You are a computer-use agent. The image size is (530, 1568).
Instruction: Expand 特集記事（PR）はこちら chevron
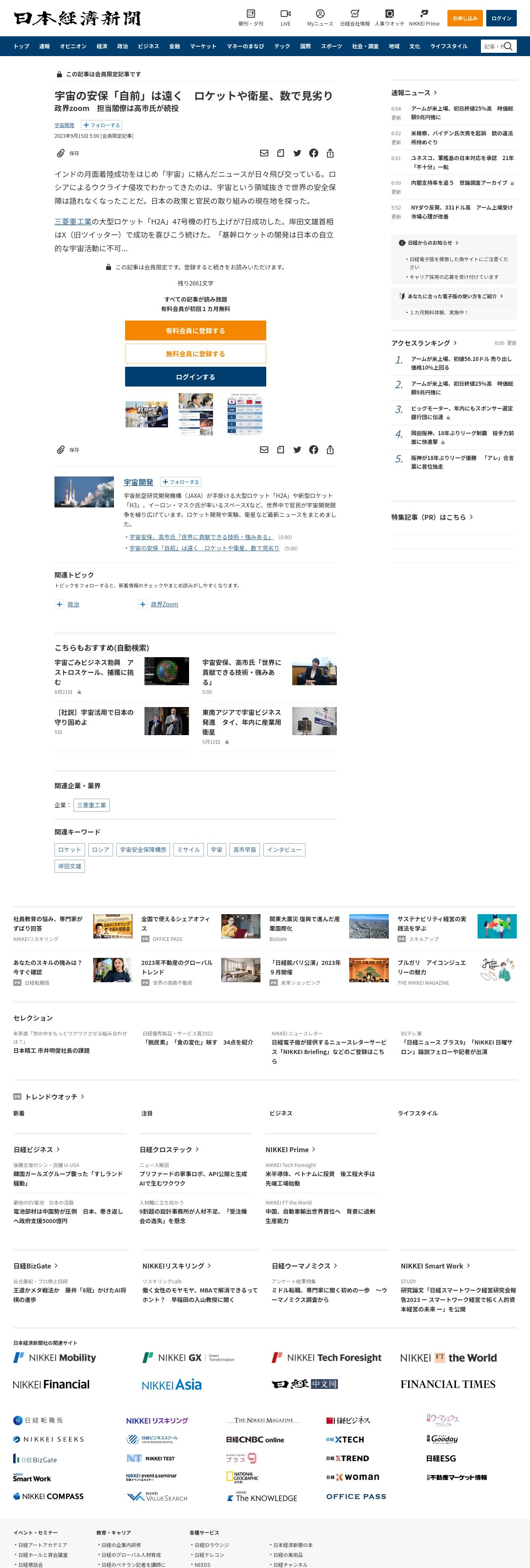click(471, 517)
